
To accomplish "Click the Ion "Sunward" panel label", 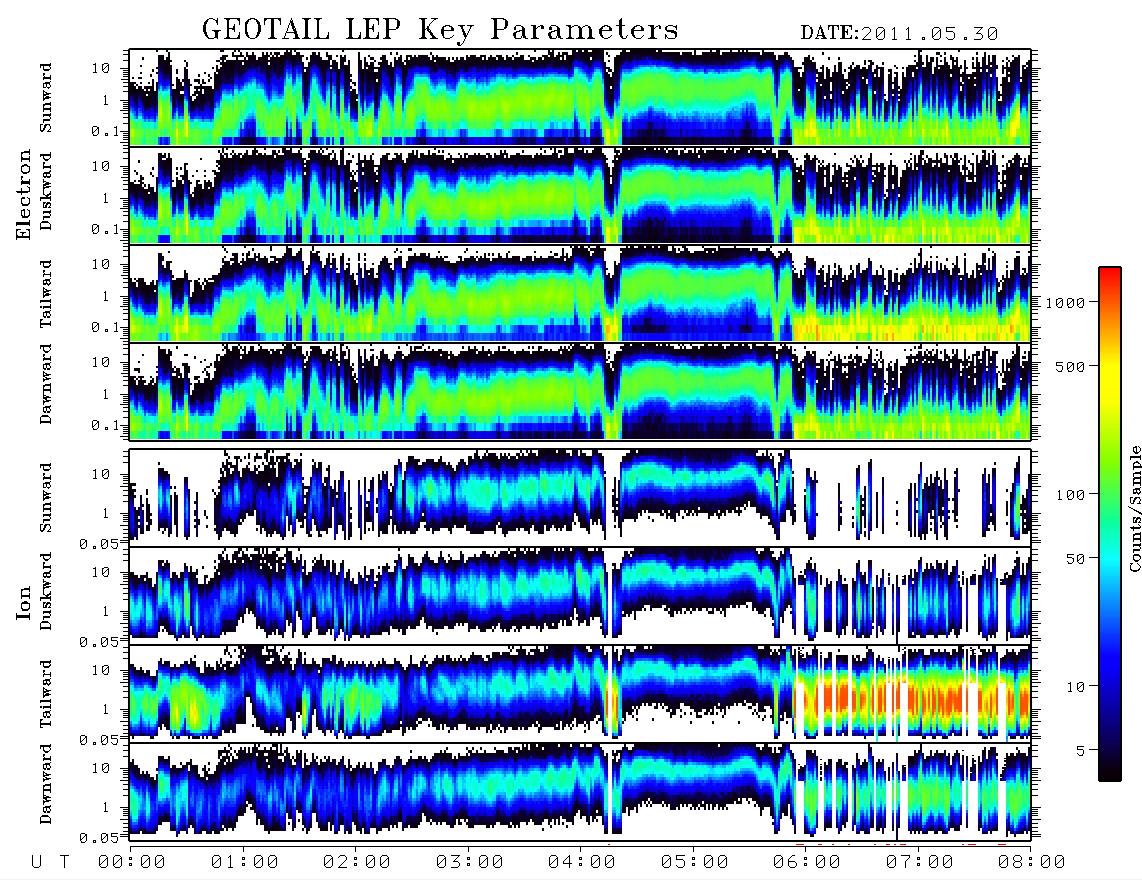I will (46, 497).
